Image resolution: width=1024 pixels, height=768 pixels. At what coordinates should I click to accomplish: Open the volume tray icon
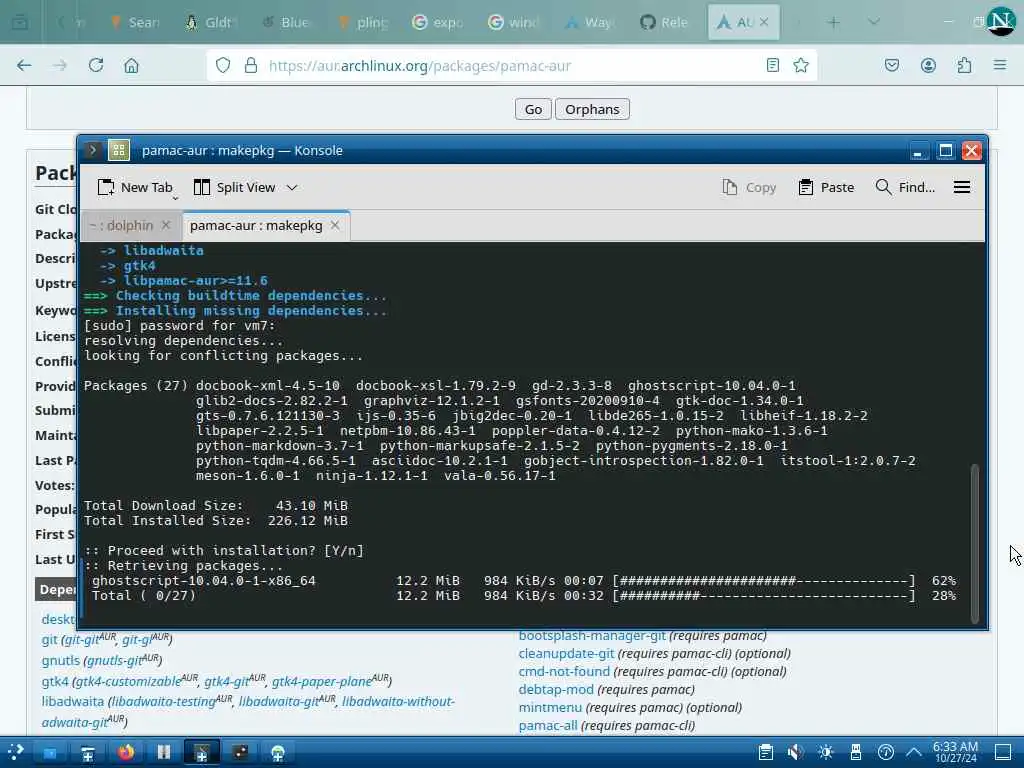pyautogui.click(x=795, y=752)
